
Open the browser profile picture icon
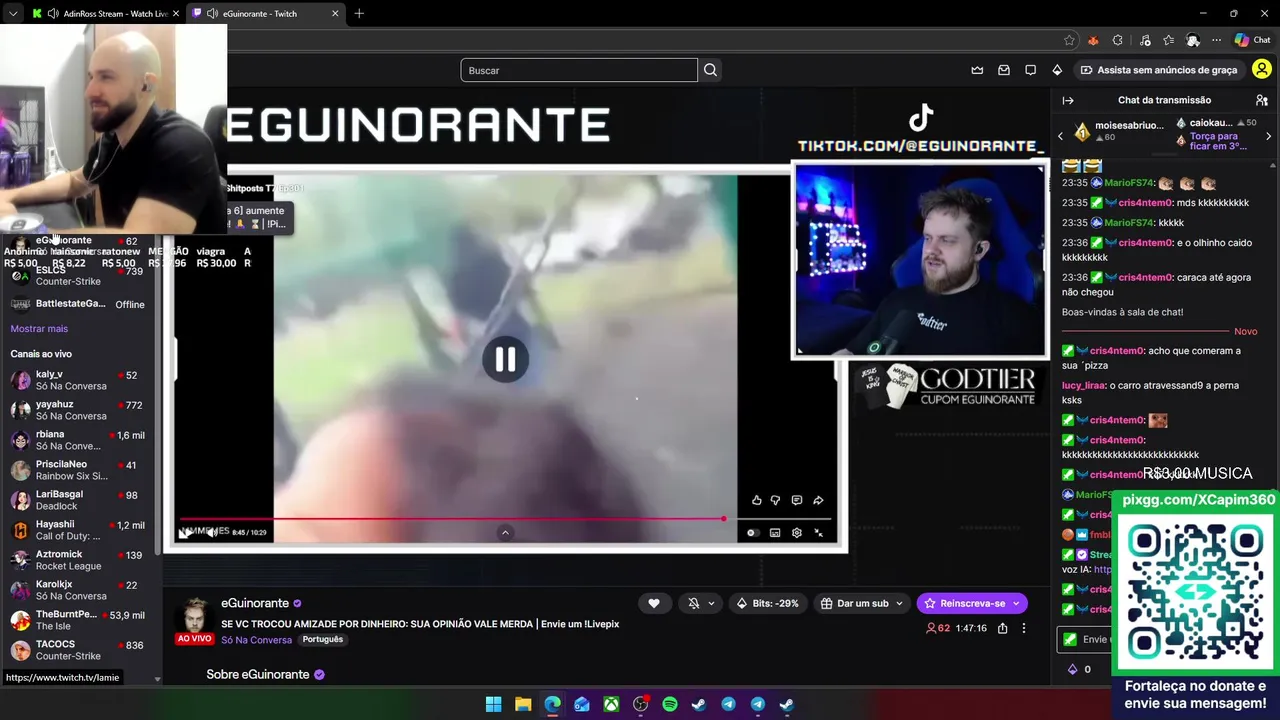point(1193,40)
